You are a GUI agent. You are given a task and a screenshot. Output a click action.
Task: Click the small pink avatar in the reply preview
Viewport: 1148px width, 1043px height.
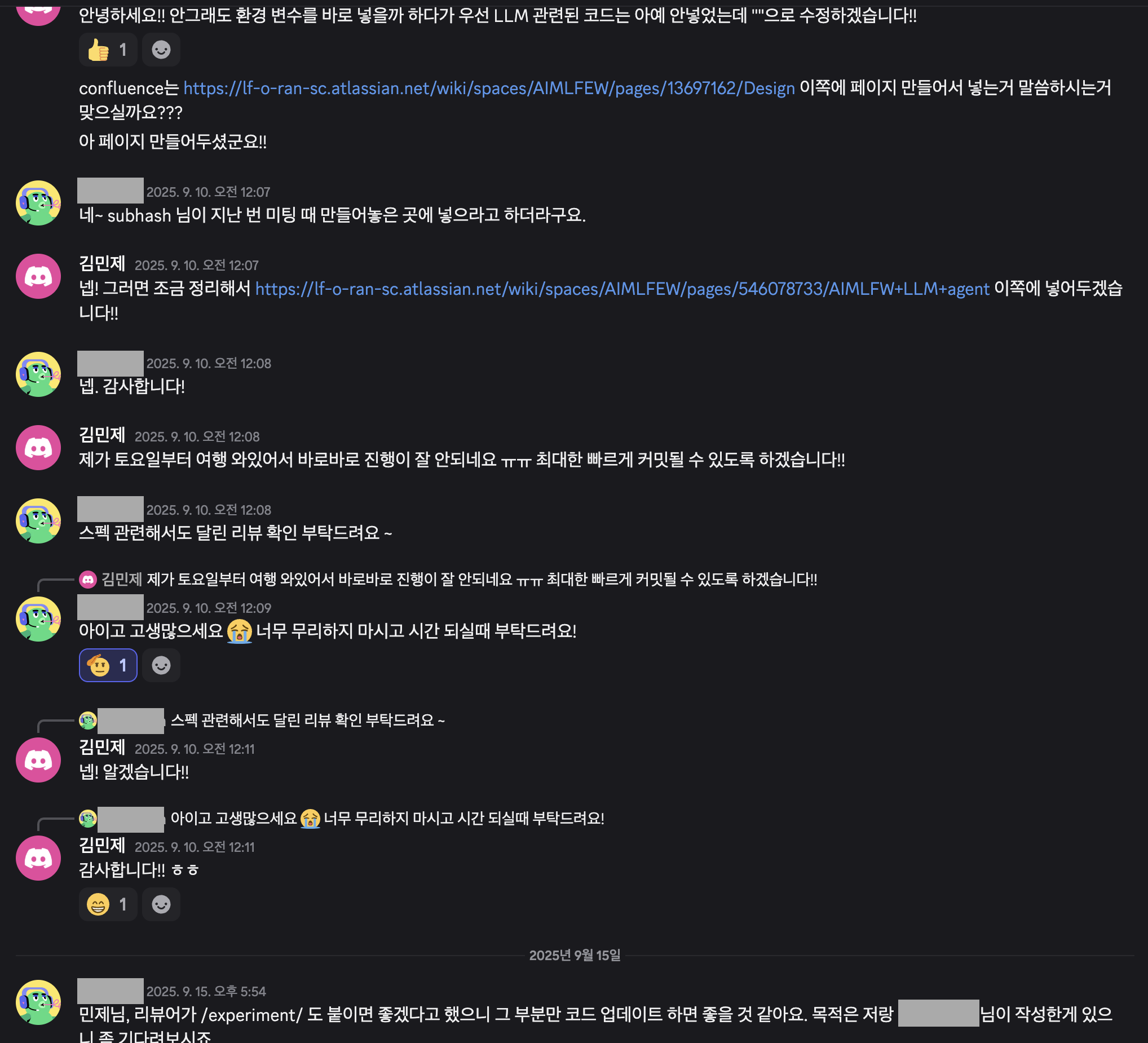(88, 580)
